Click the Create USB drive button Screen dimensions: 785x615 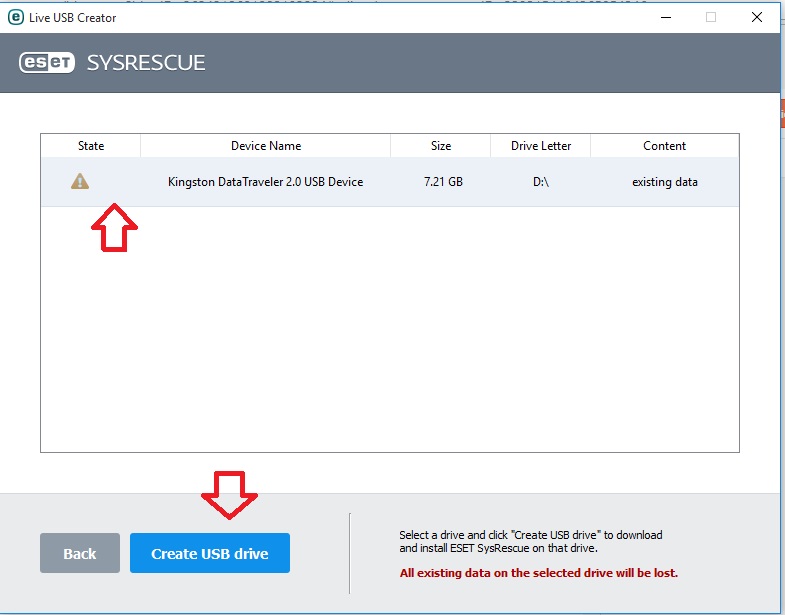pyautogui.click(x=210, y=553)
